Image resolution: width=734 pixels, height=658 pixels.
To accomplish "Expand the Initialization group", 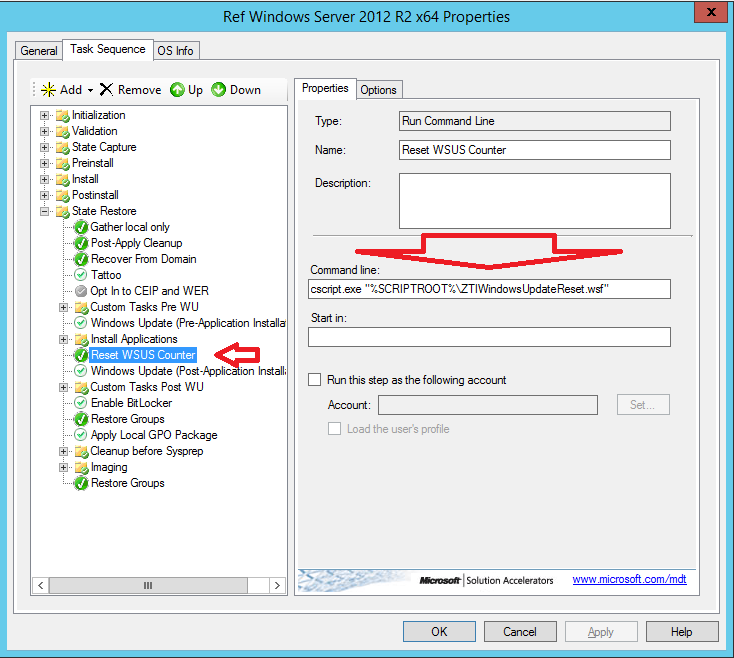I will pos(44,115).
